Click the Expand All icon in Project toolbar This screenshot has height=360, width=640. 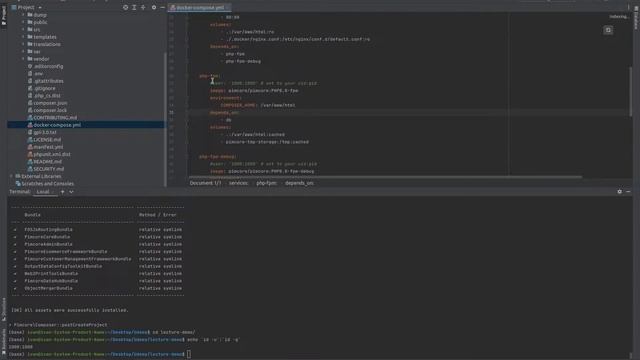click(x=134, y=7)
